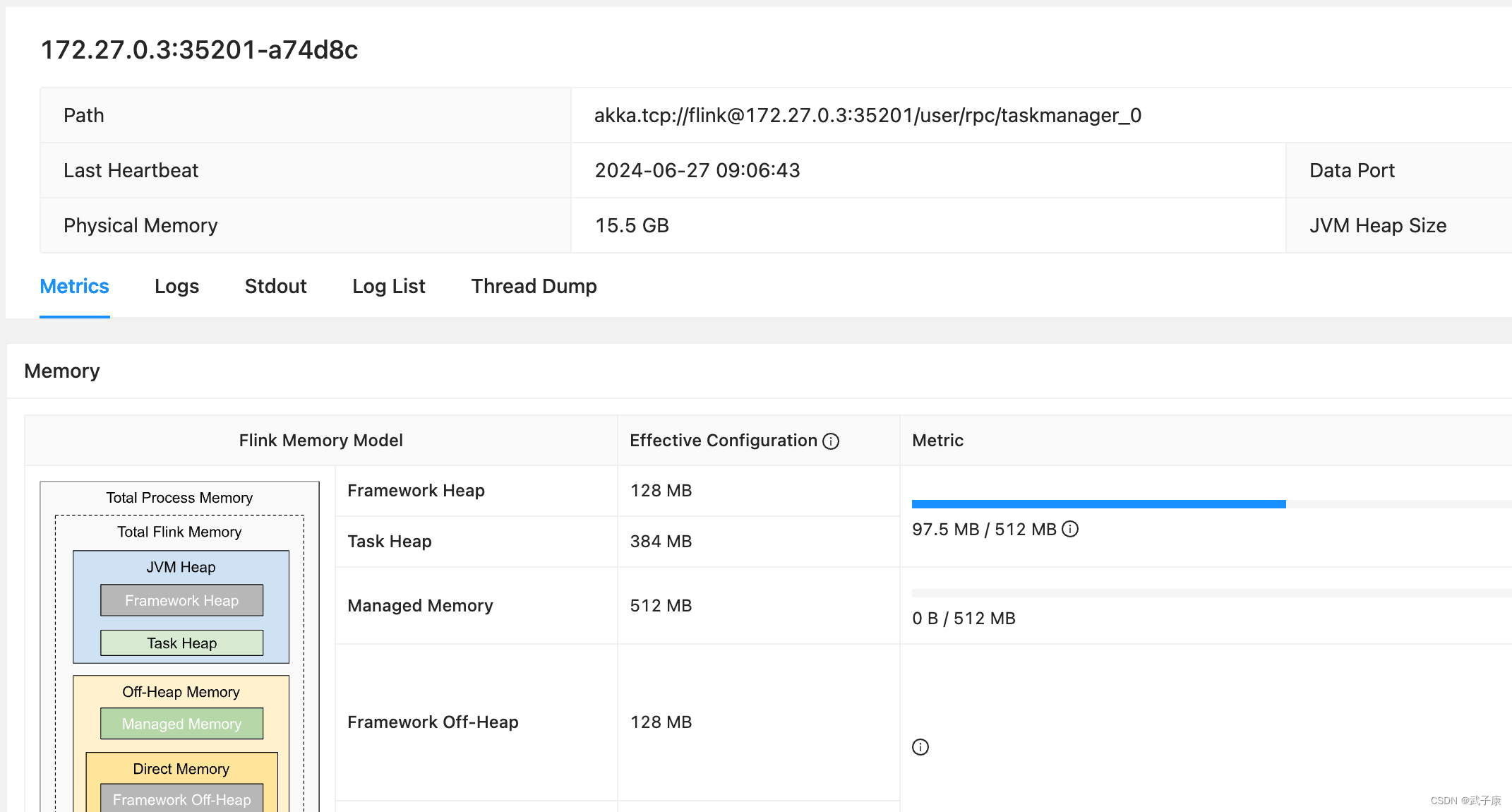Click the Framework Off-Heap box in Direct Memory

[181, 799]
